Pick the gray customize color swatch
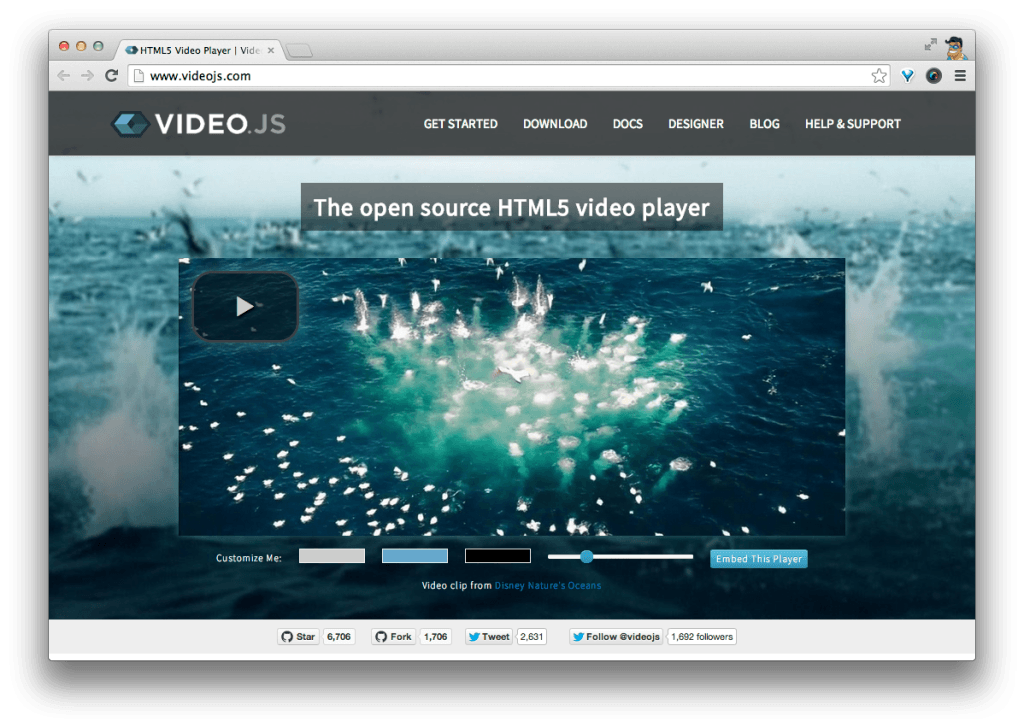 coord(332,556)
